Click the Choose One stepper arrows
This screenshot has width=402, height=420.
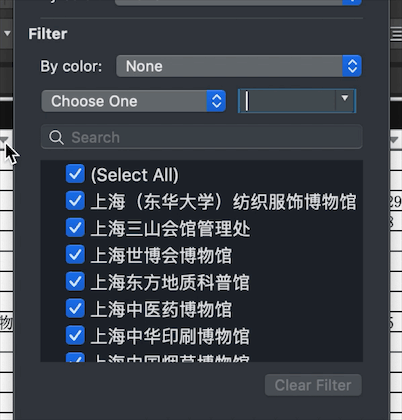coord(216,101)
